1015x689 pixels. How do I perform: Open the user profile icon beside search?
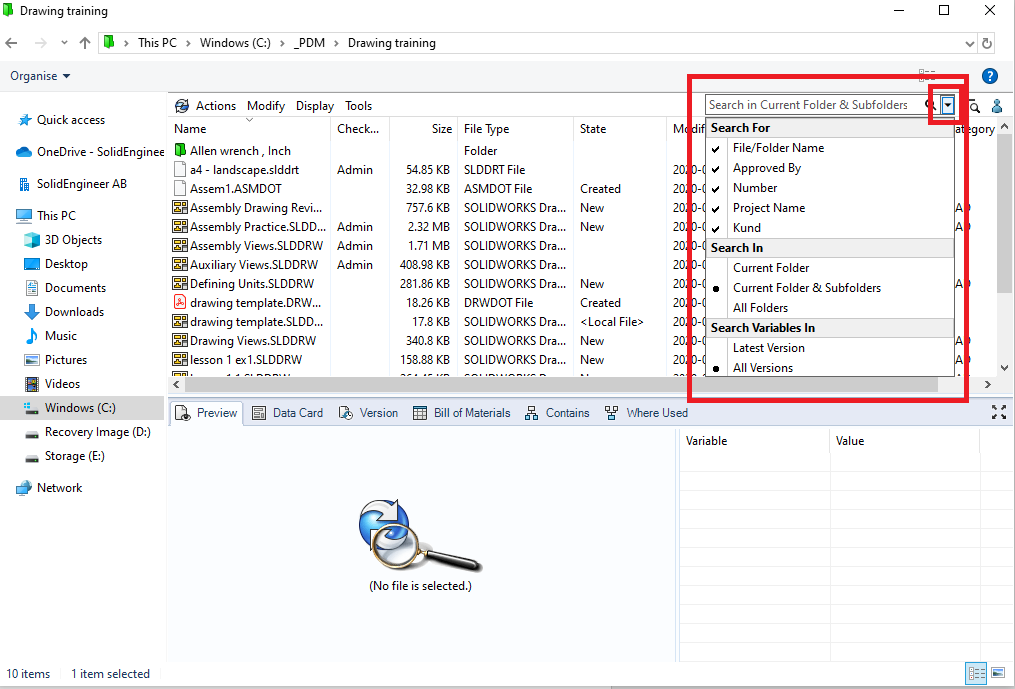pyautogui.click(x=997, y=106)
